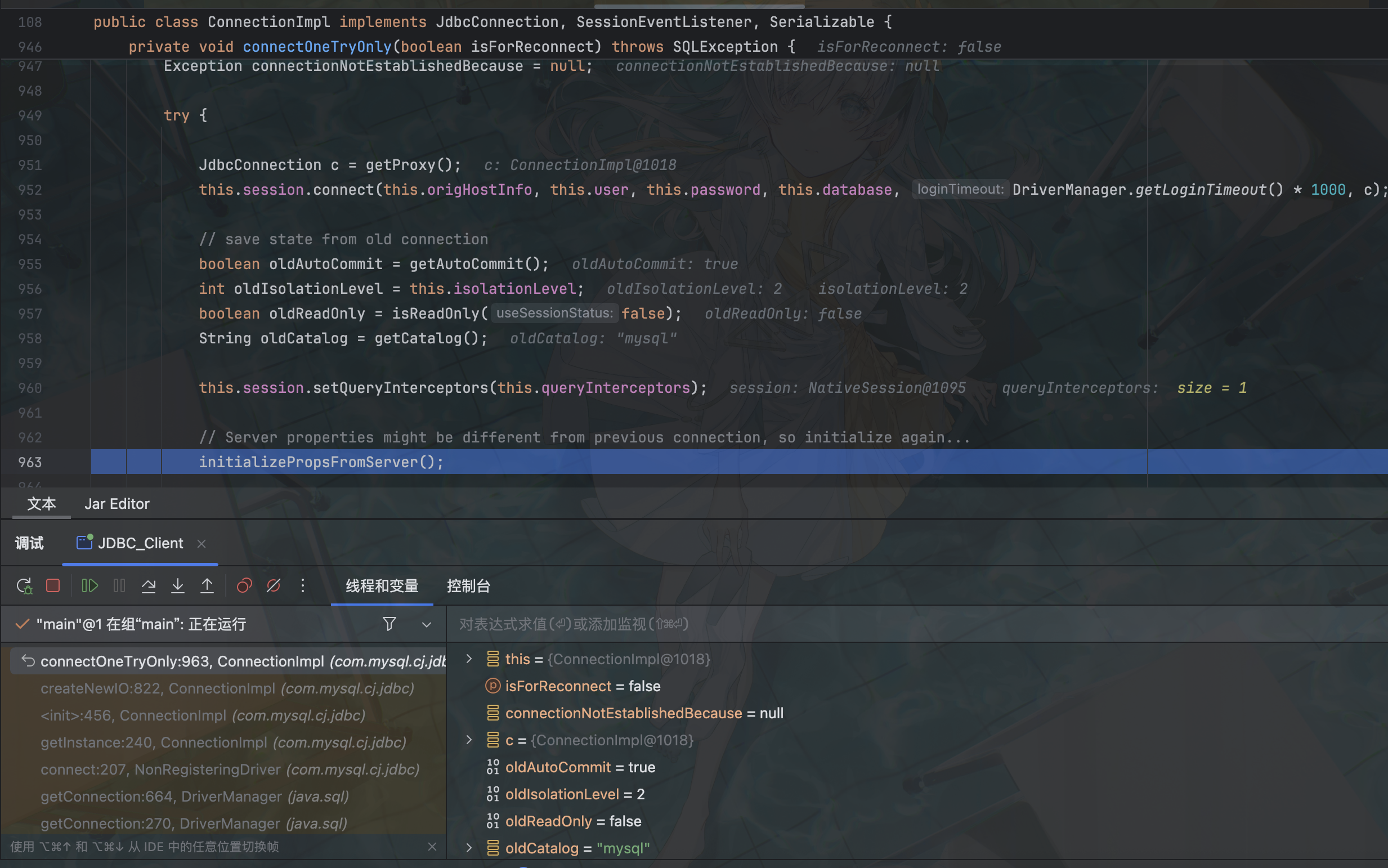
Task: Close the JDBC_Client debug tab
Action: pyautogui.click(x=202, y=544)
